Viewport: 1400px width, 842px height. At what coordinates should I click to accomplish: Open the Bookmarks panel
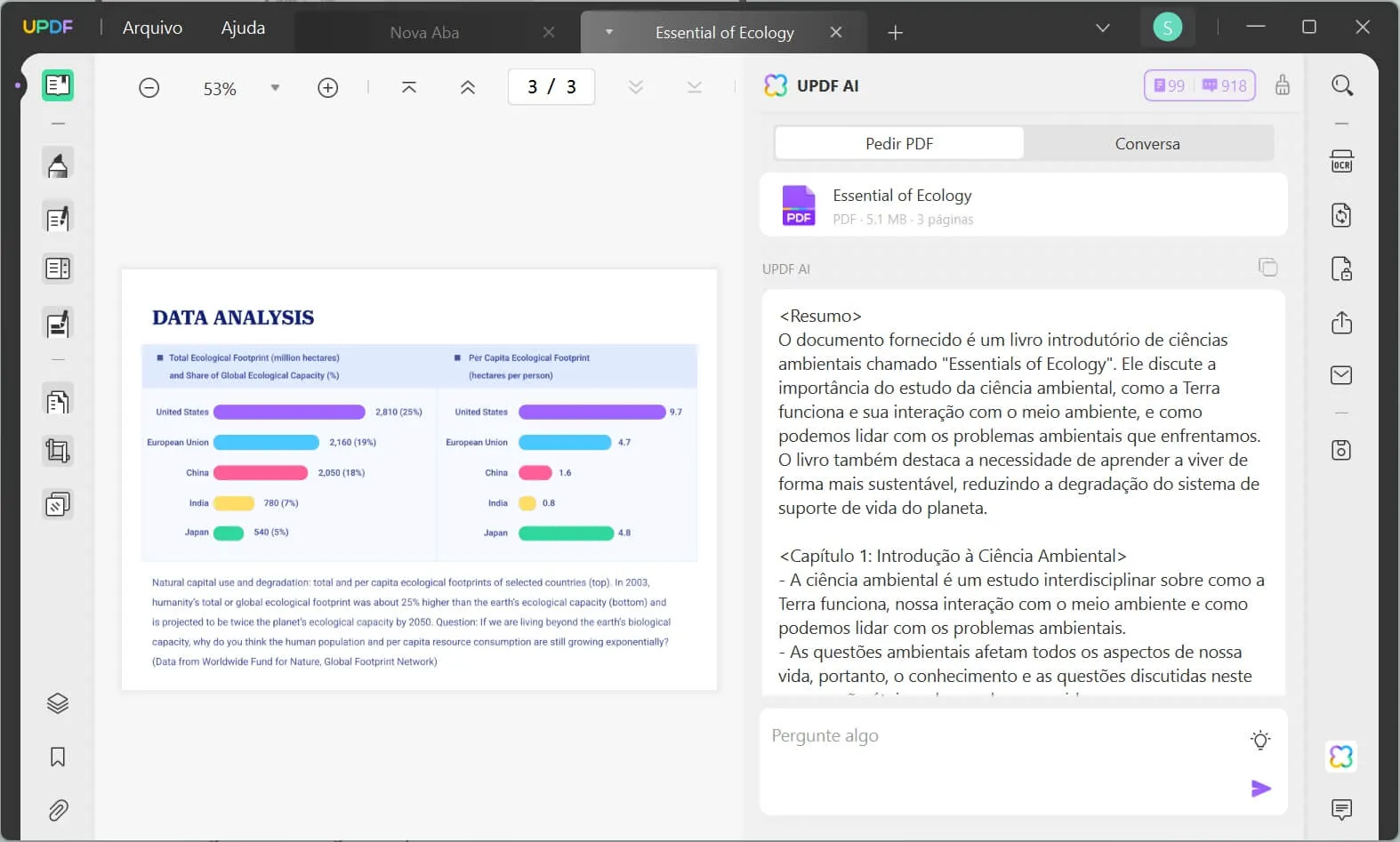pyautogui.click(x=58, y=757)
